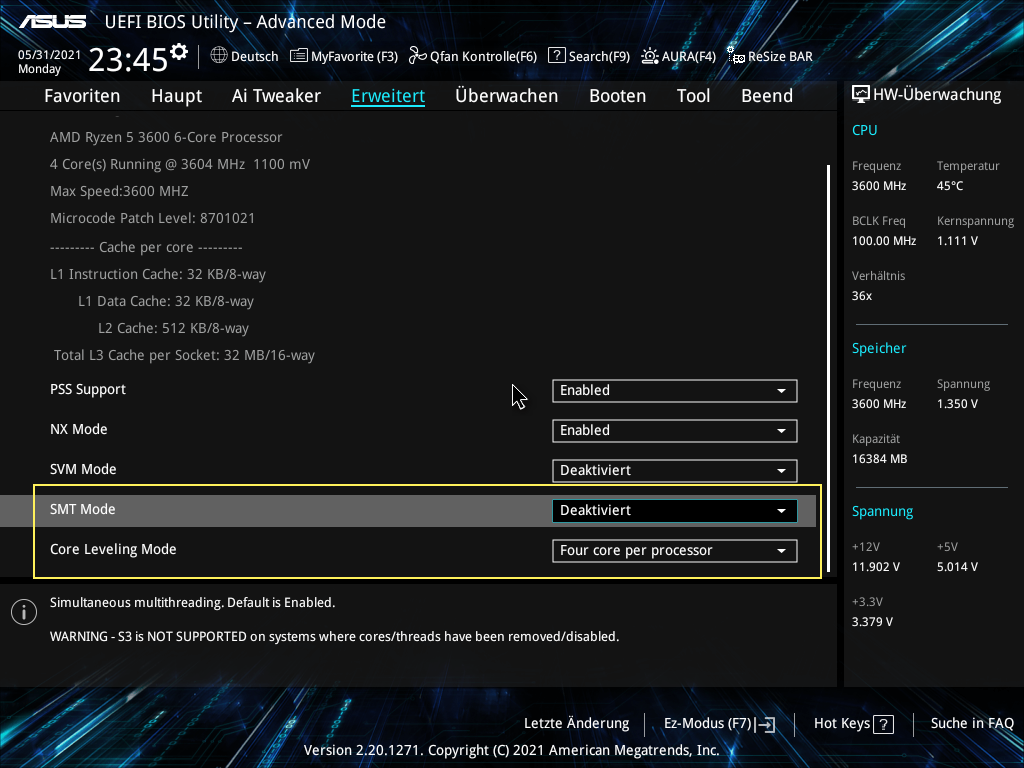Open the BIOS Search (F9) function

(588, 56)
